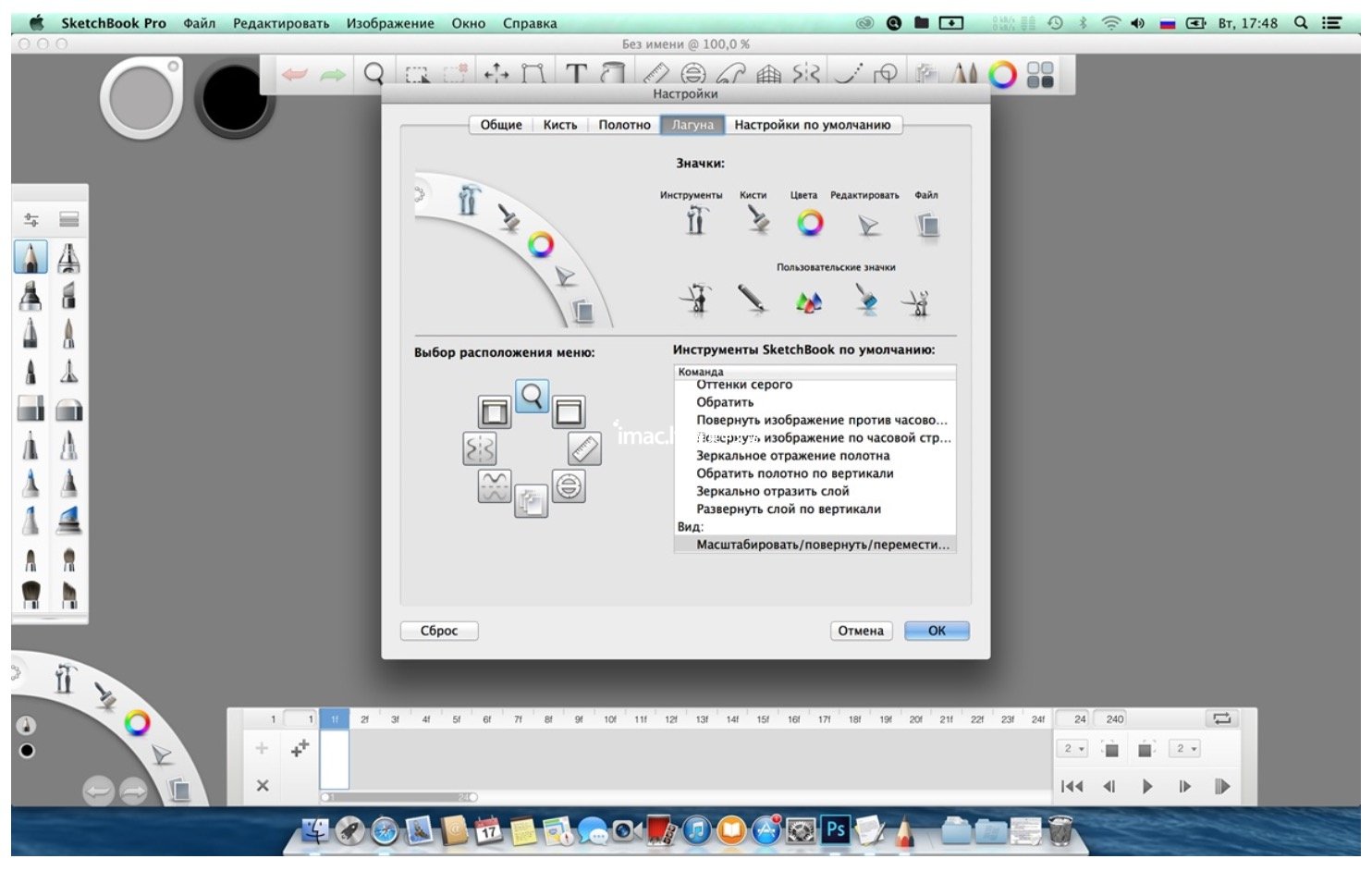Select the French curve tool in toolbar

click(730, 74)
